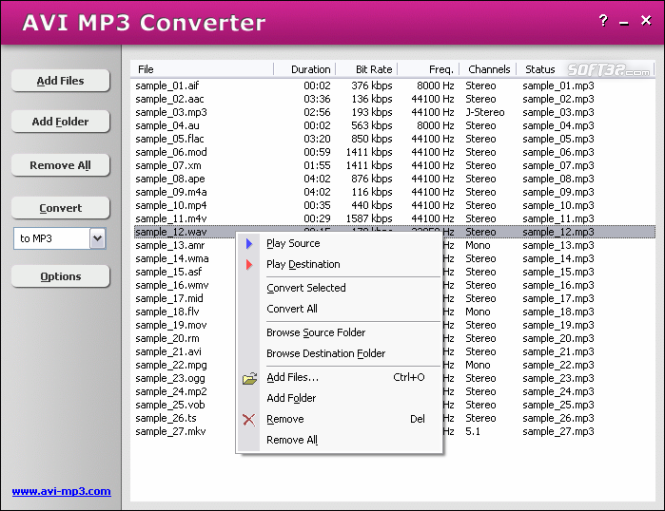
Task: Sort by the Channels column header
Action: [488, 69]
